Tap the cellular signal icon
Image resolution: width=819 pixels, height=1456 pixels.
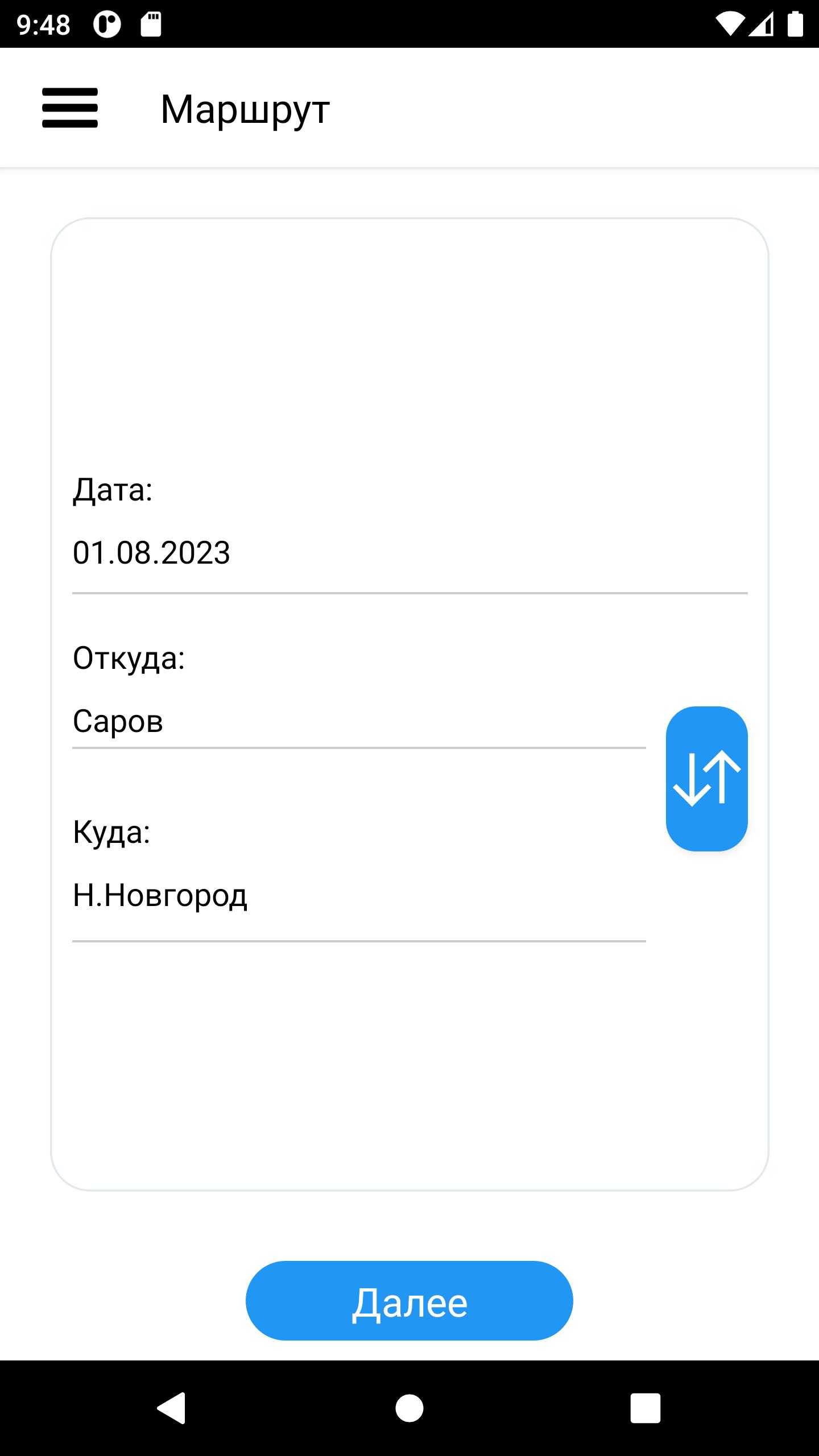click(761, 24)
